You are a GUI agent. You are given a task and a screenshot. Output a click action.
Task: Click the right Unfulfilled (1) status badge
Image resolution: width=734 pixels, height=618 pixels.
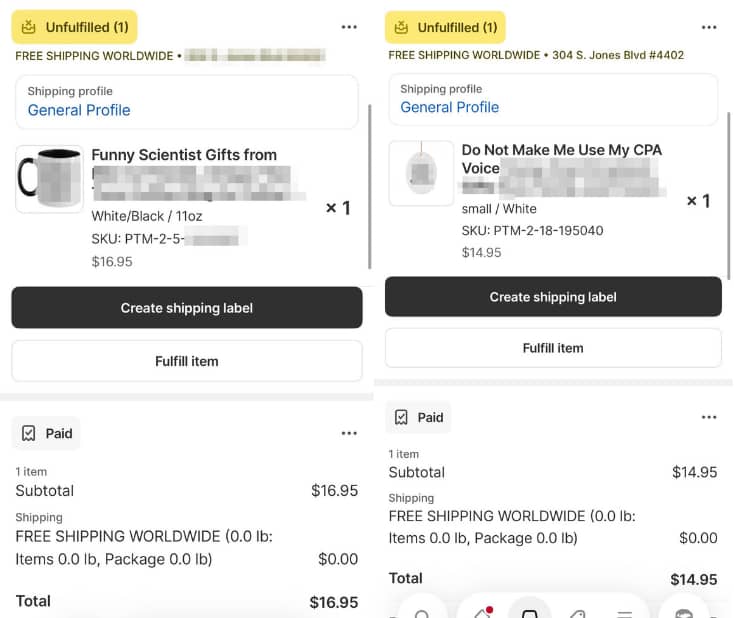[445, 27]
